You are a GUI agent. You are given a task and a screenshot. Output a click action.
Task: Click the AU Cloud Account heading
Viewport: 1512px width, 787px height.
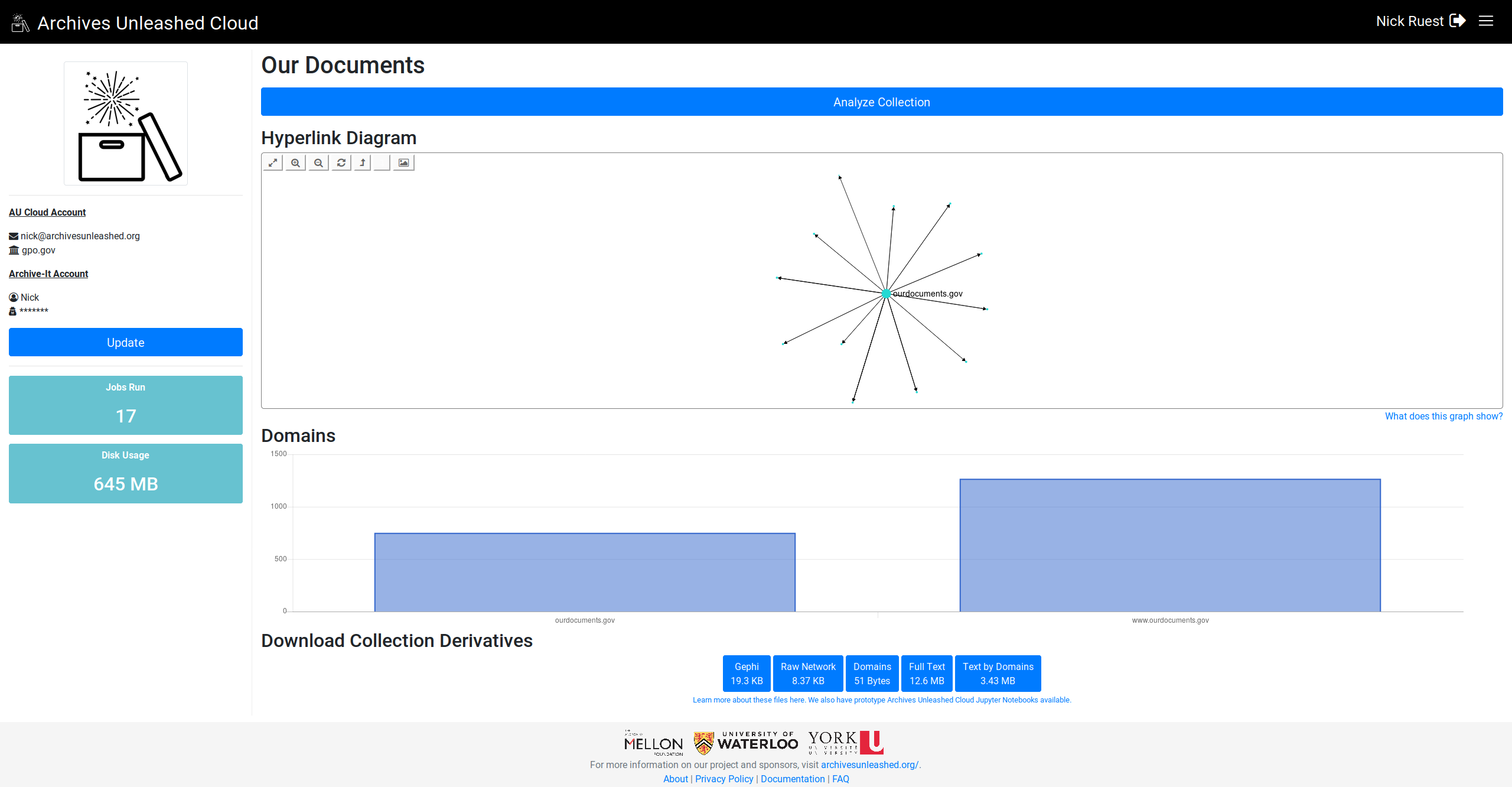47,212
